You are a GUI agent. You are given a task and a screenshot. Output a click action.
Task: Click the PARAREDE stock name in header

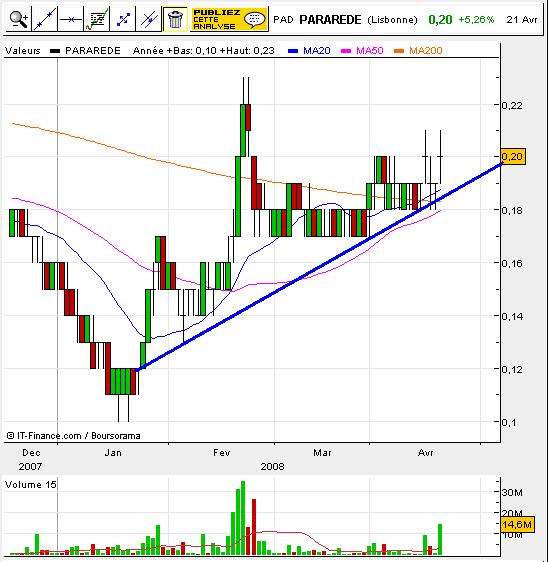pyautogui.click(x=330, y=20)
